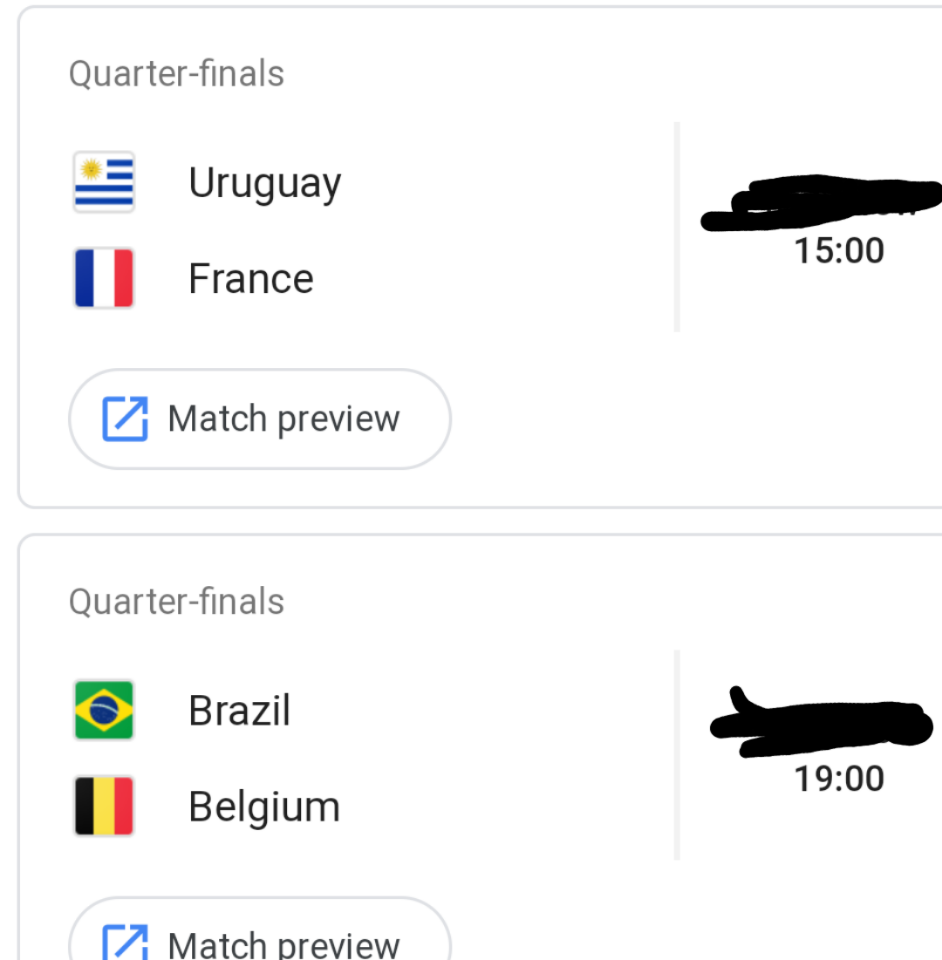The width and height of the screenshot is (942, 960).
Task: Click the France flag icon
Action: (x=104, y=278)
